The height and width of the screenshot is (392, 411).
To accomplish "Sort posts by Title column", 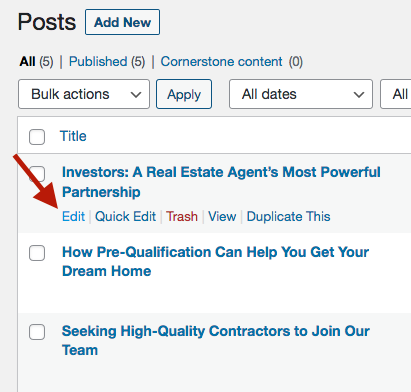I will [x=73, y=136].
